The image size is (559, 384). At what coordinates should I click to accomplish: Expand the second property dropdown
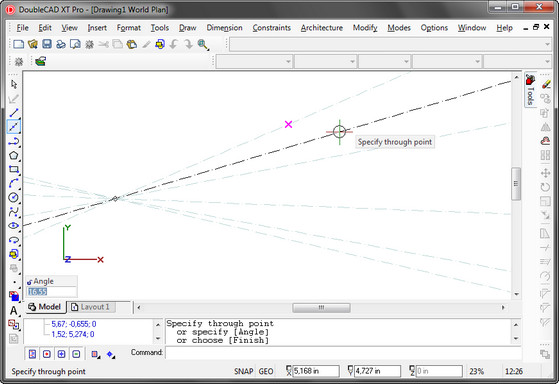pos(325,62)
